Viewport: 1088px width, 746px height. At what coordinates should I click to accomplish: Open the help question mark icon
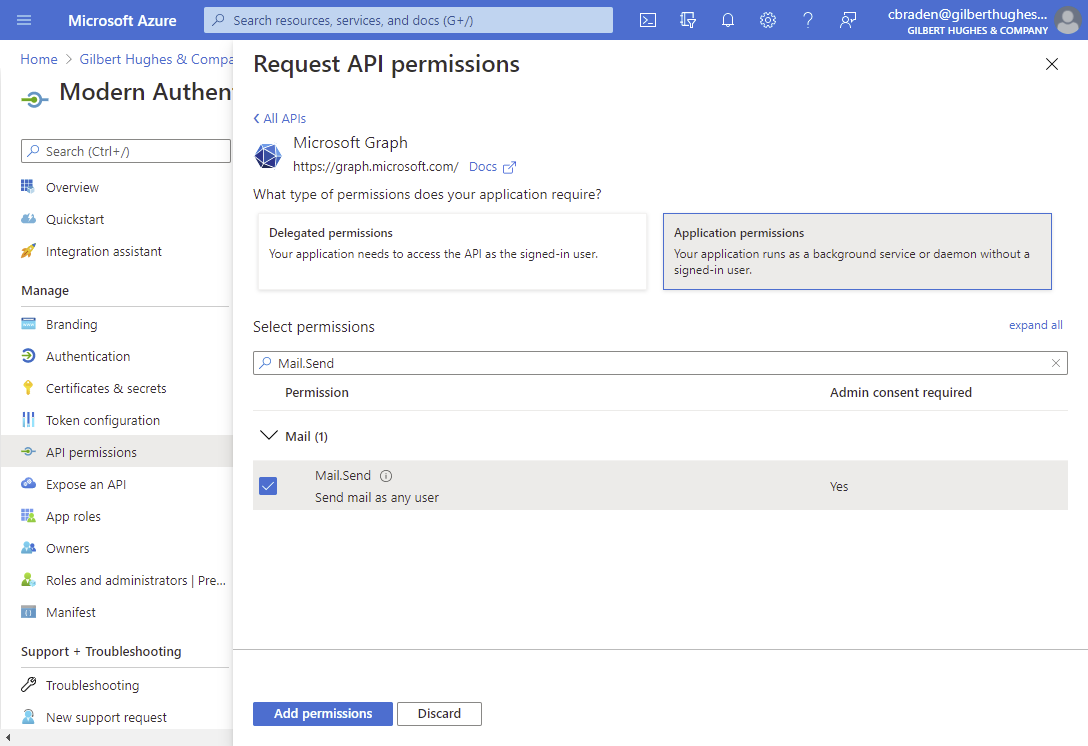808,20
